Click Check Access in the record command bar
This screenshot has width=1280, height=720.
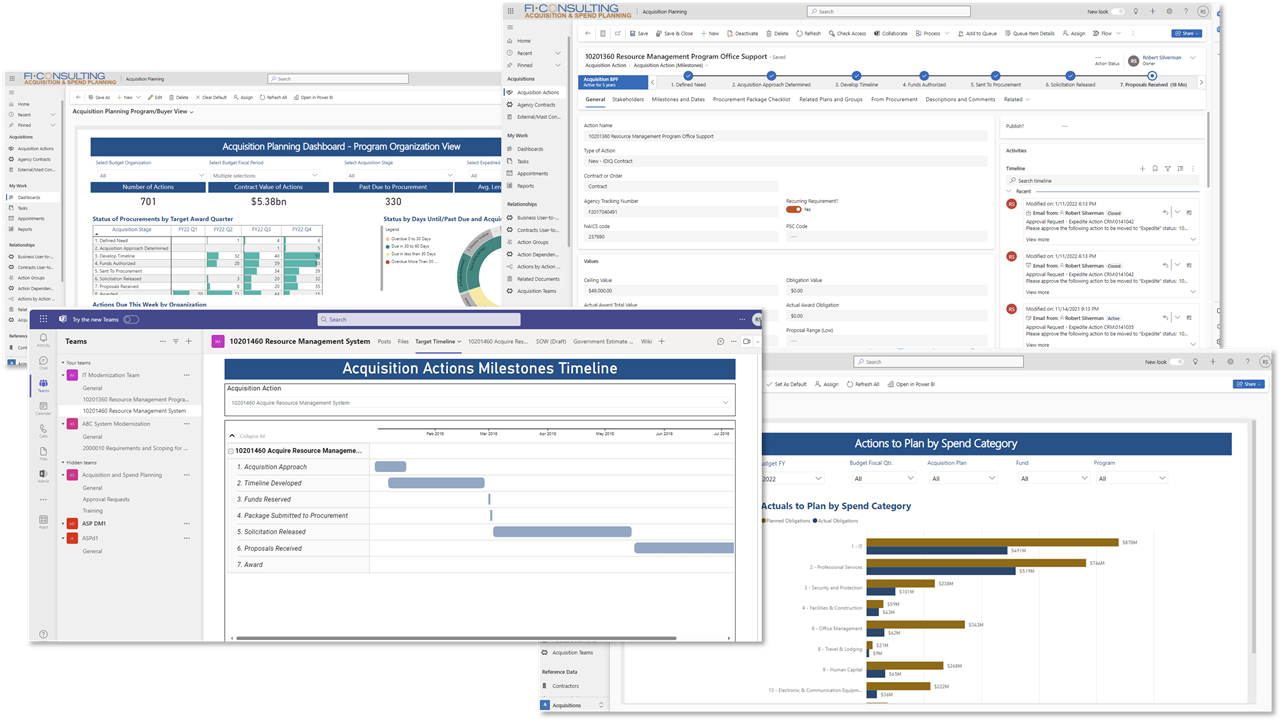click(x=847, y=33)
